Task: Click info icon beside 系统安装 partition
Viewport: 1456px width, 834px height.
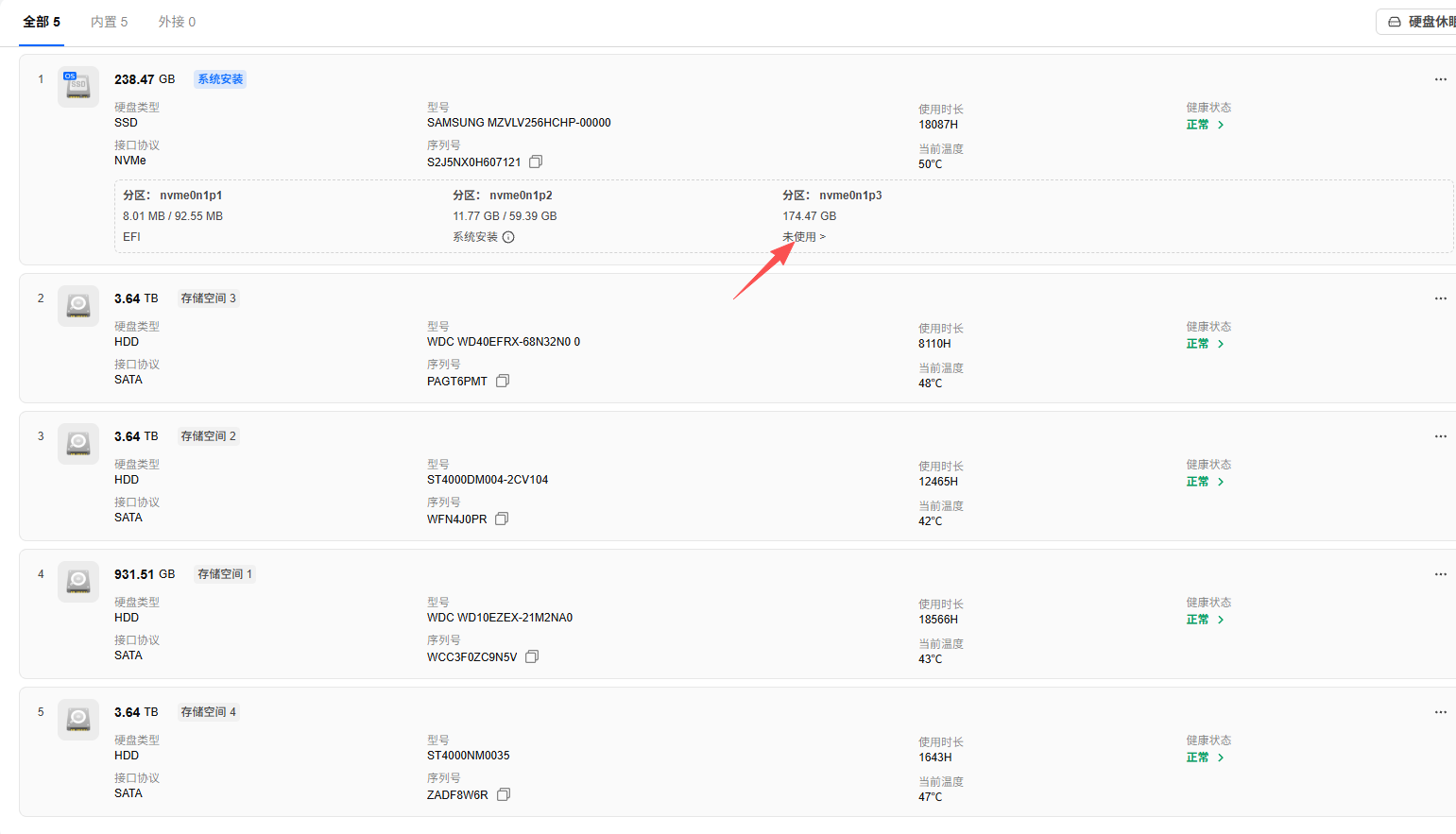Action: click(x=508, y=237)
